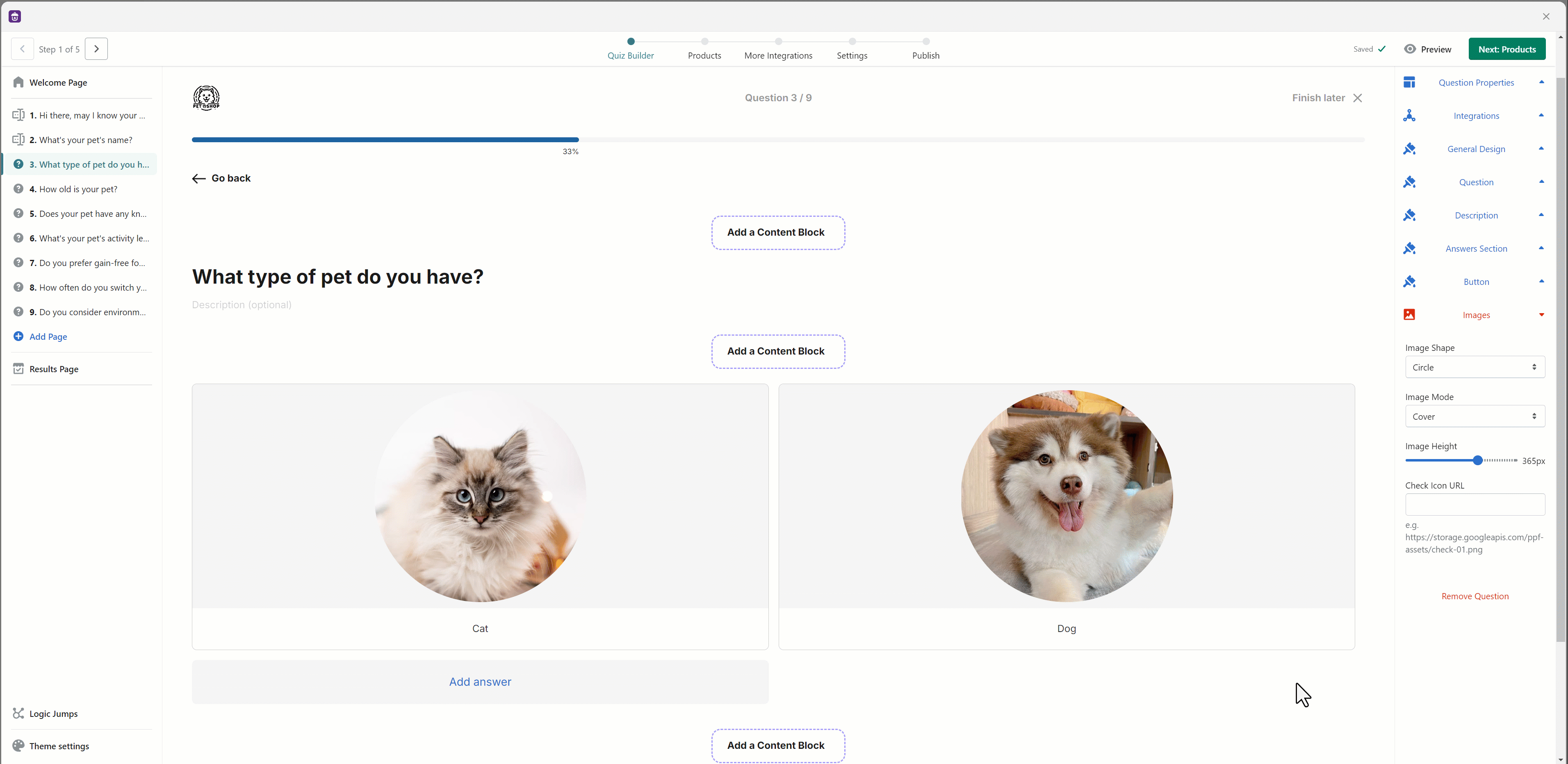1568x764 pixels.
Task: Click the Image Height slider handle
Action: [x=1477, y=460]
